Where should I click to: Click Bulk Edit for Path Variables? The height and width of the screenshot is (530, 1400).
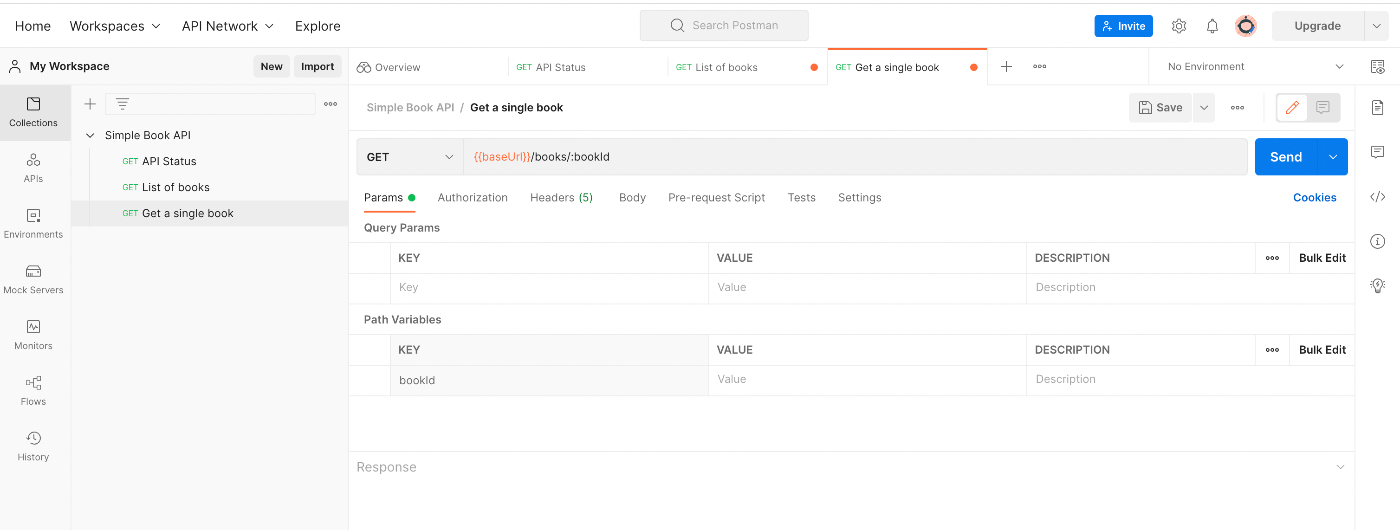click(1322, 350)
